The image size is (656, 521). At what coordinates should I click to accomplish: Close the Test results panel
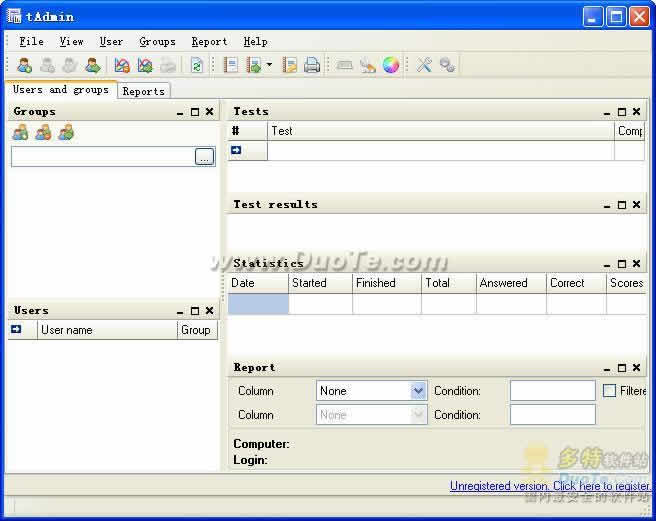(636, 205)
